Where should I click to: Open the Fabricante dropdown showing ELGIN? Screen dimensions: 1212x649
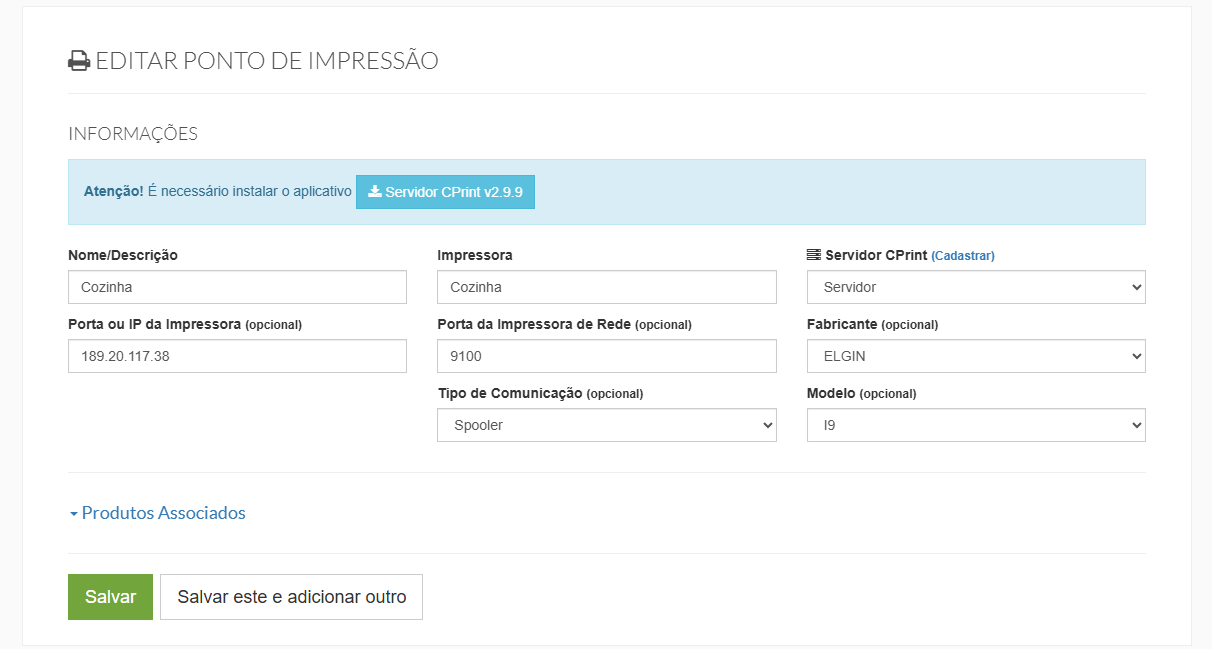pyautogui.click(x=976, y=356)
